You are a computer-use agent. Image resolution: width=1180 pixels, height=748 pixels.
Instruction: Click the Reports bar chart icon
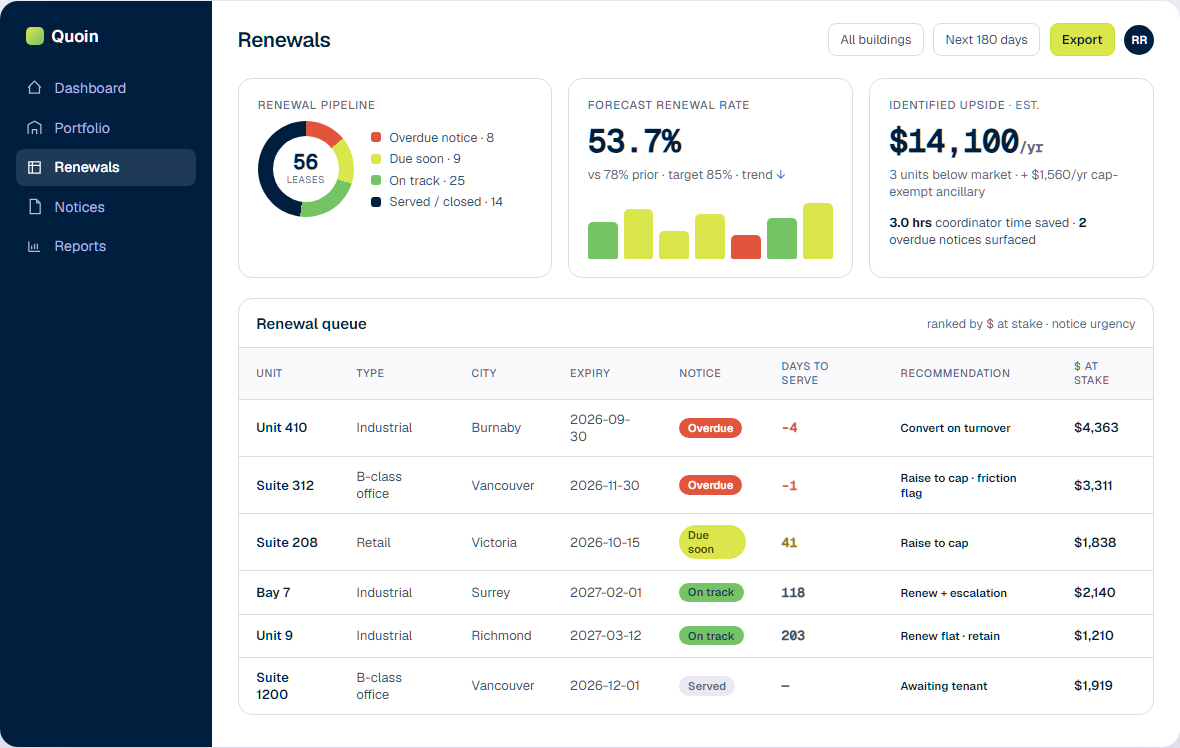point(34,246)
